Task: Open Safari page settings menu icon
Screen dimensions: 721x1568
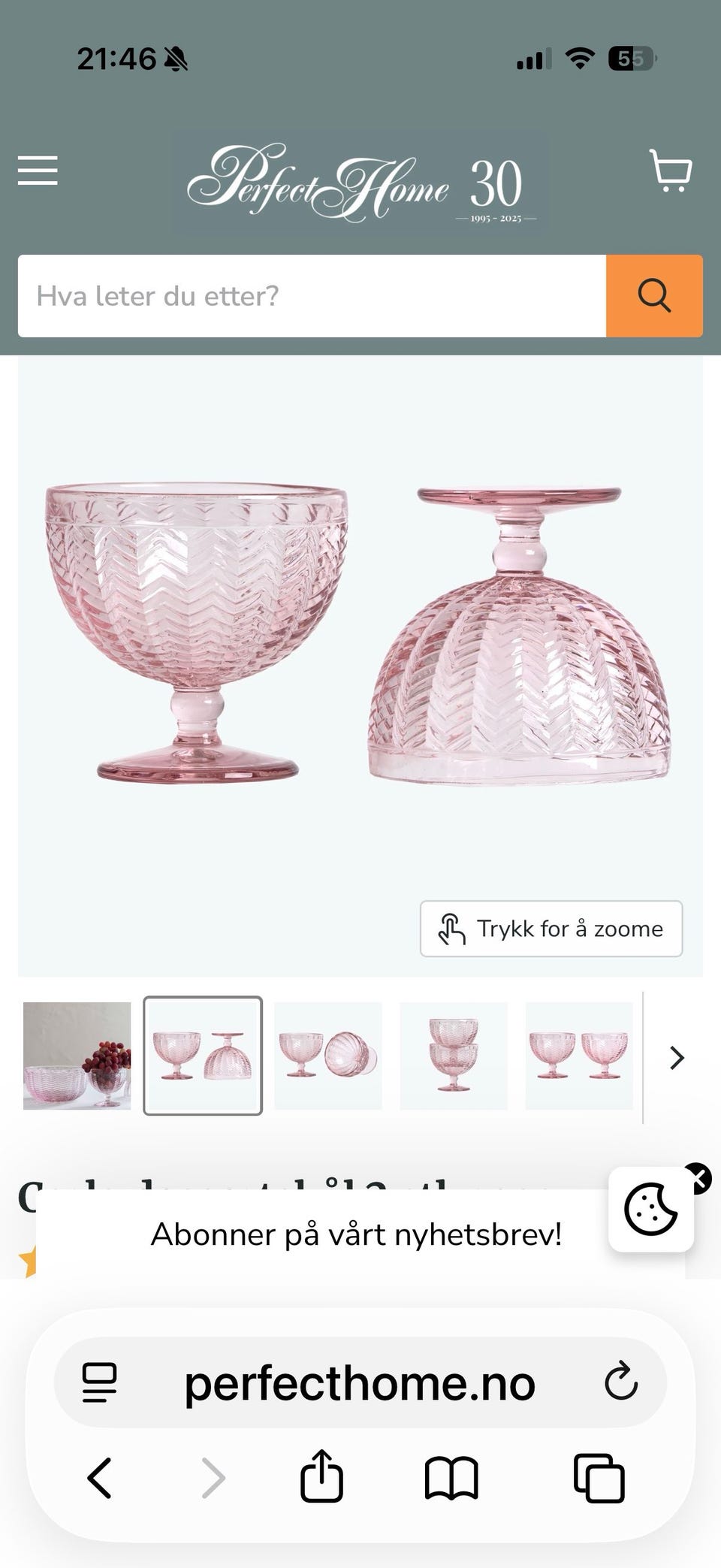Action: [100, 1382]
